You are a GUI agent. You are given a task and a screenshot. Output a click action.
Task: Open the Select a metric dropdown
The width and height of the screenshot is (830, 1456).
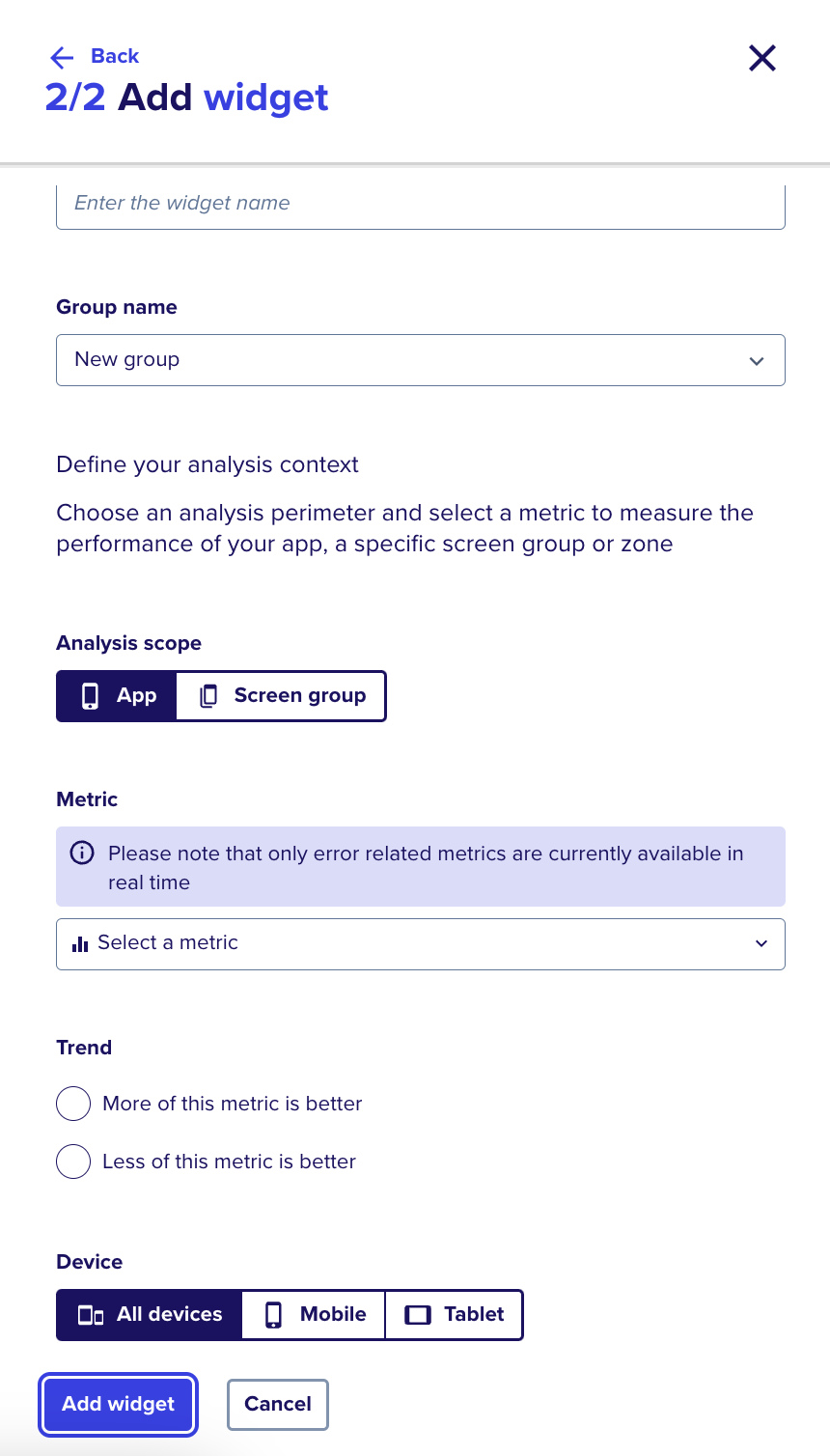pos(421,944)
